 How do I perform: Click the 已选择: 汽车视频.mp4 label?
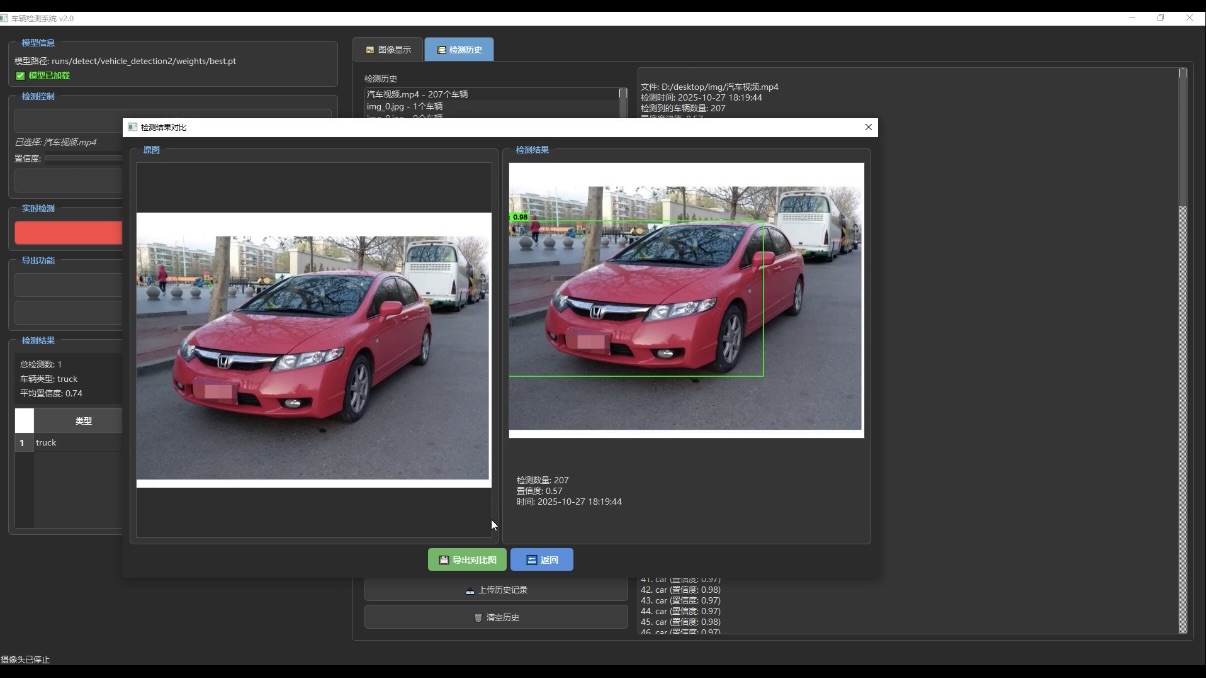tap(56, 142)
